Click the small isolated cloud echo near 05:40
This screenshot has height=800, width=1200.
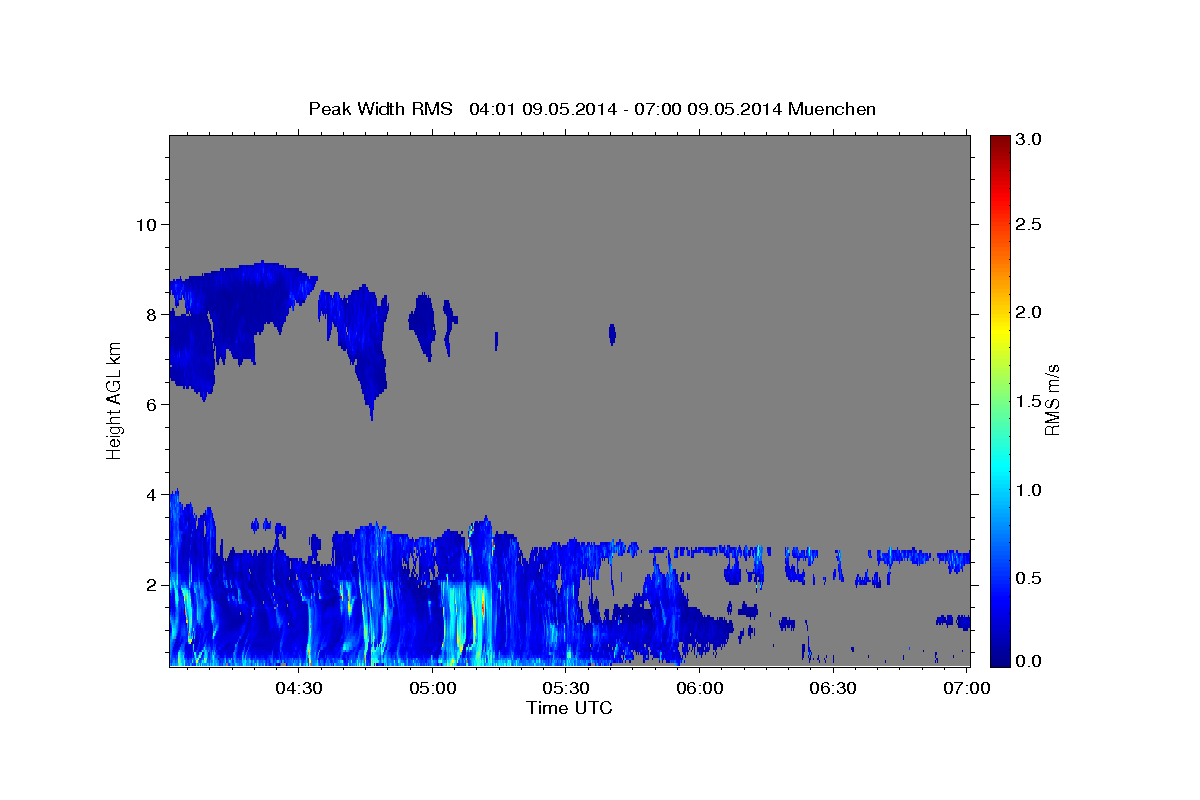[x=612, y=334]
